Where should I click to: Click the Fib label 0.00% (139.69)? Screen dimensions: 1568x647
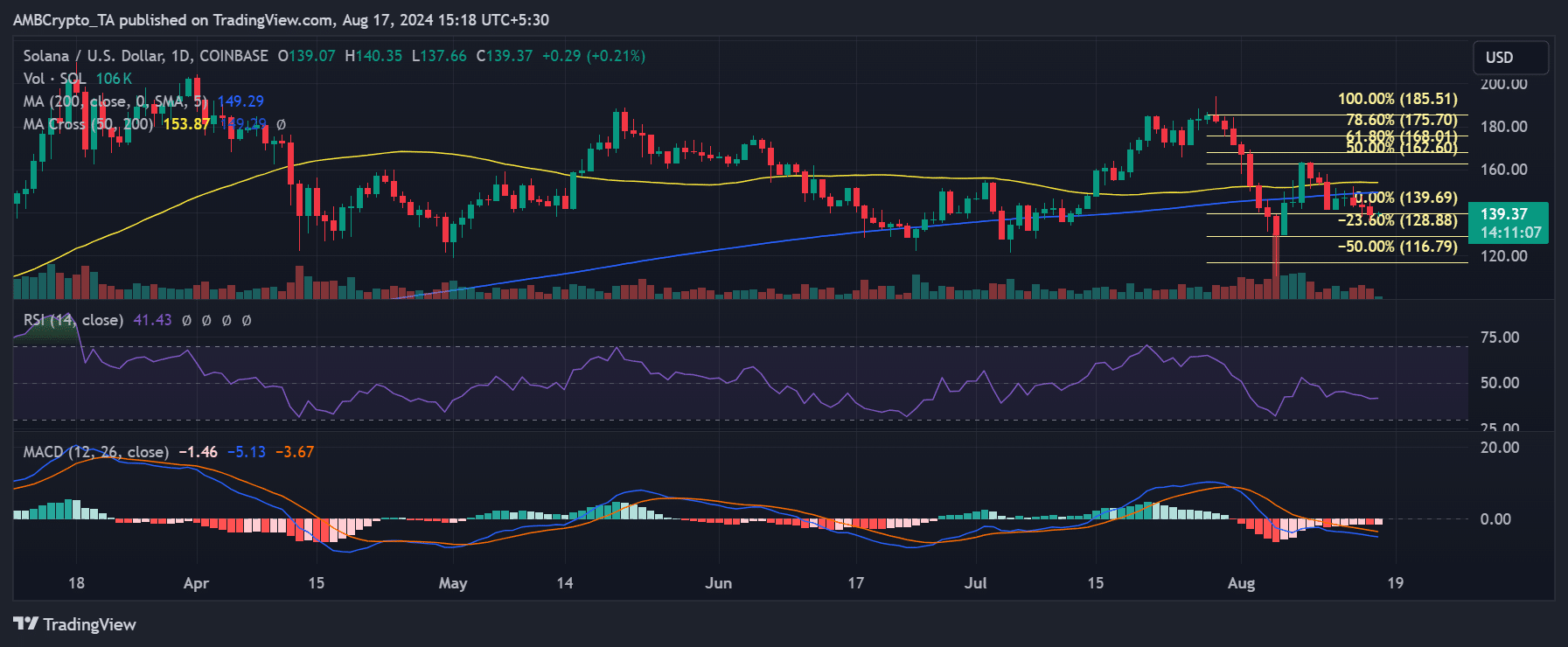[1405, 198]
